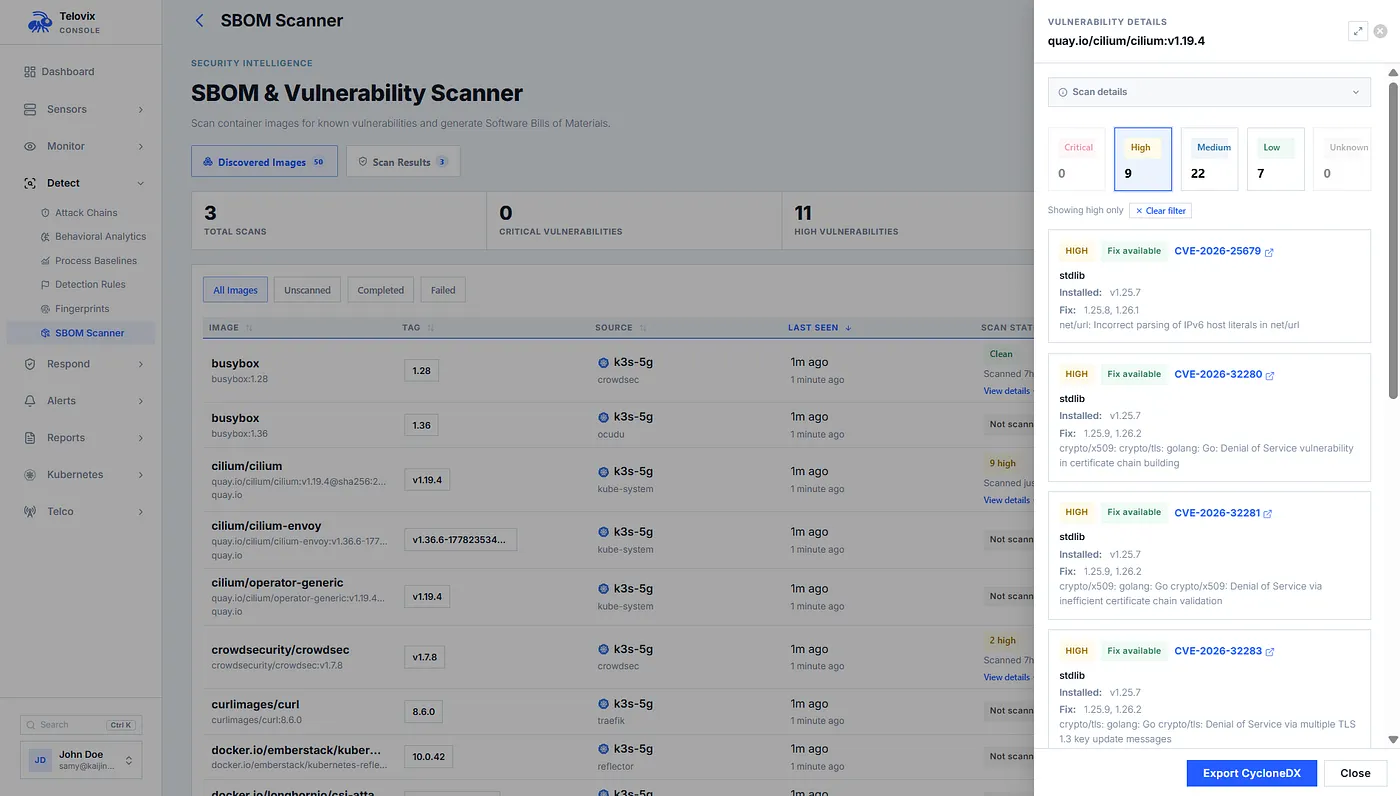1400x796 pixels.
Task: Sort table by Image column
Action: (231, 328)
